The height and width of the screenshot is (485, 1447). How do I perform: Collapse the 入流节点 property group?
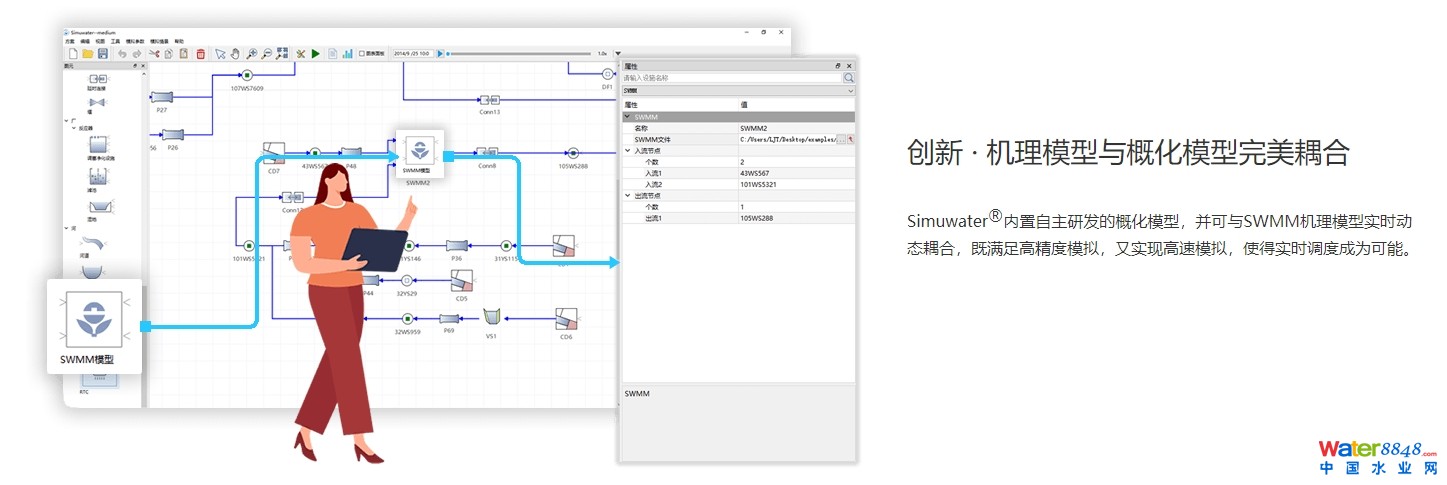click(x=627, y=150)
